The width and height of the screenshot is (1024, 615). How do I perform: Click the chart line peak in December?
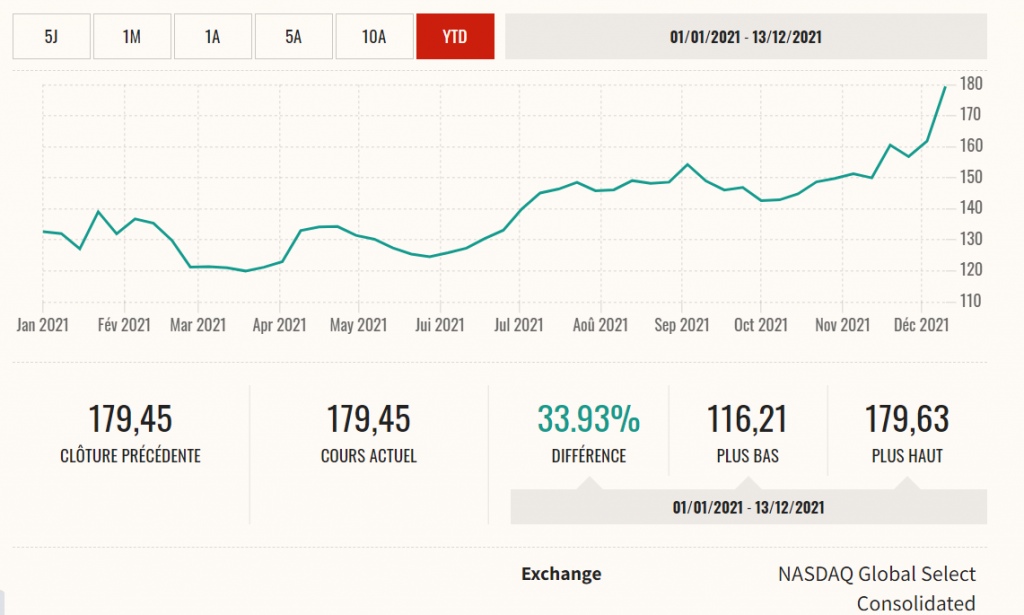(944, 87)
